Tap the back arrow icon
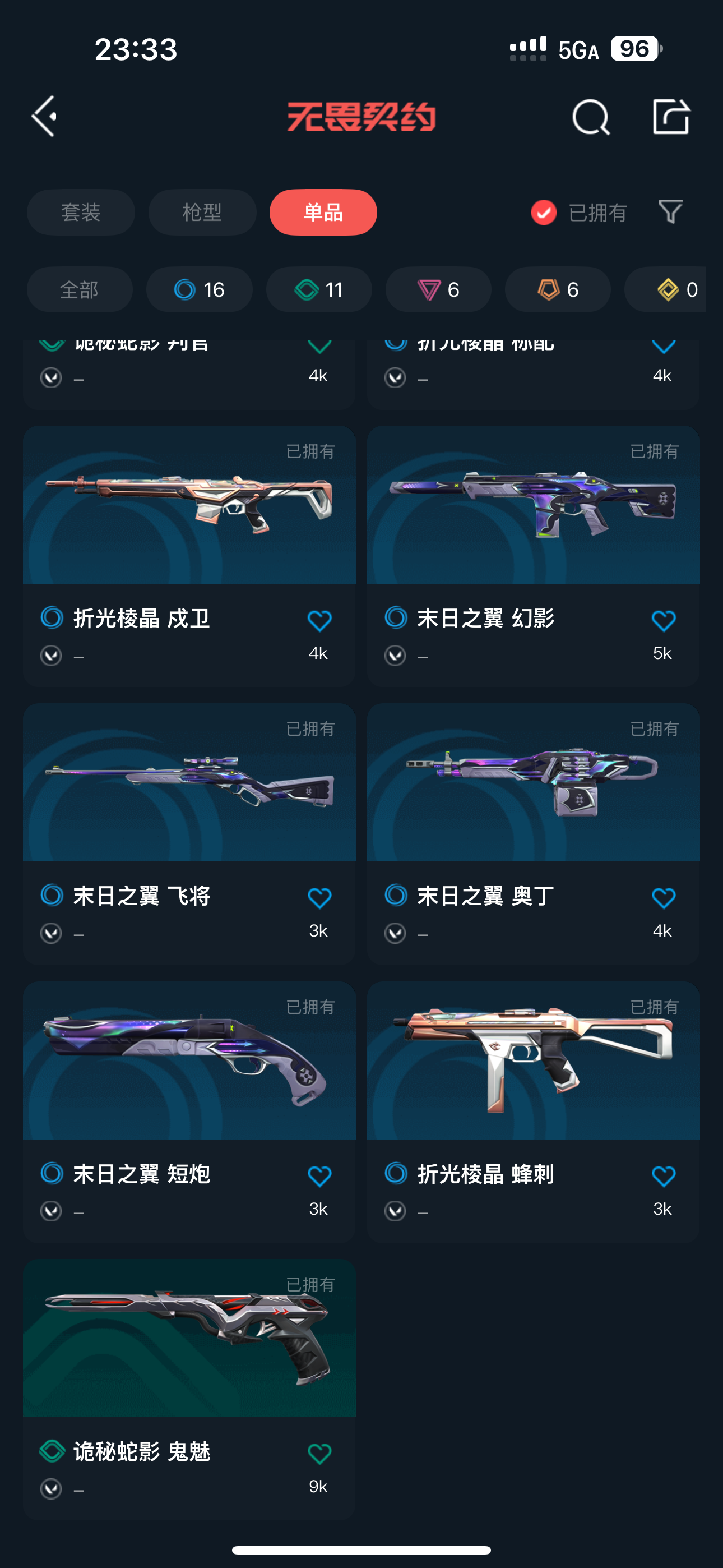 (44, 116)
